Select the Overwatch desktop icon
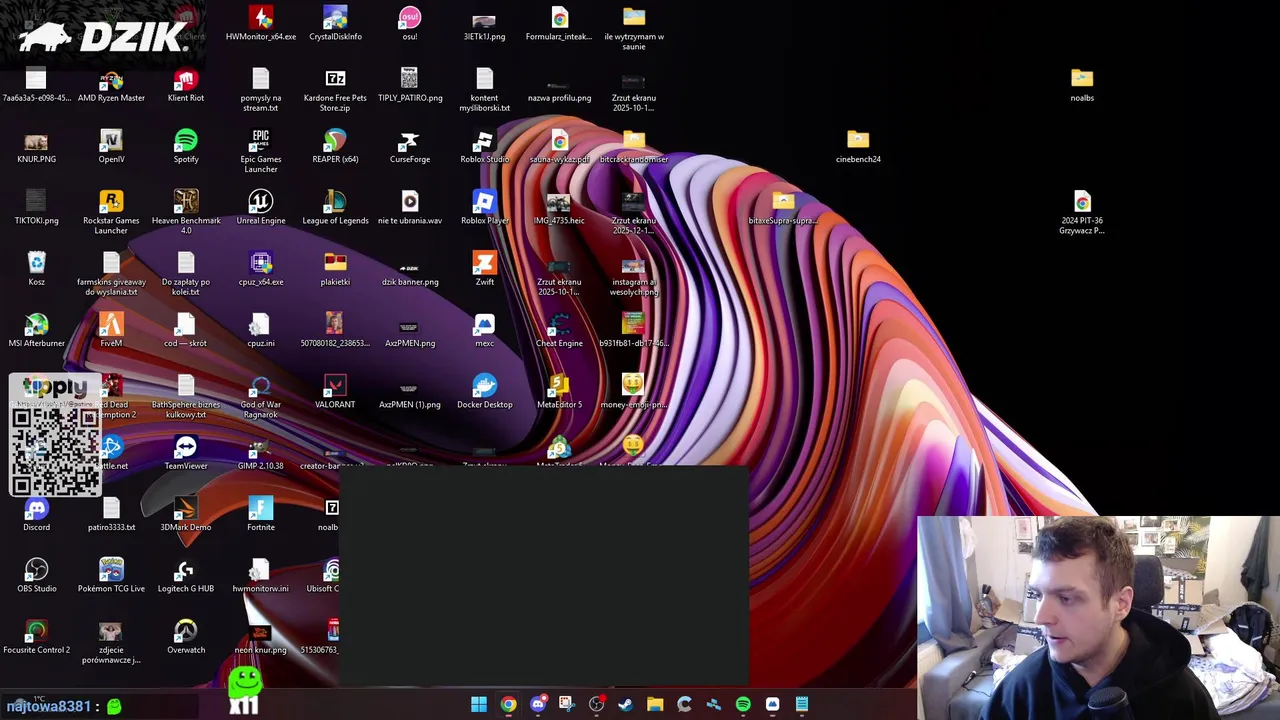 186,637
